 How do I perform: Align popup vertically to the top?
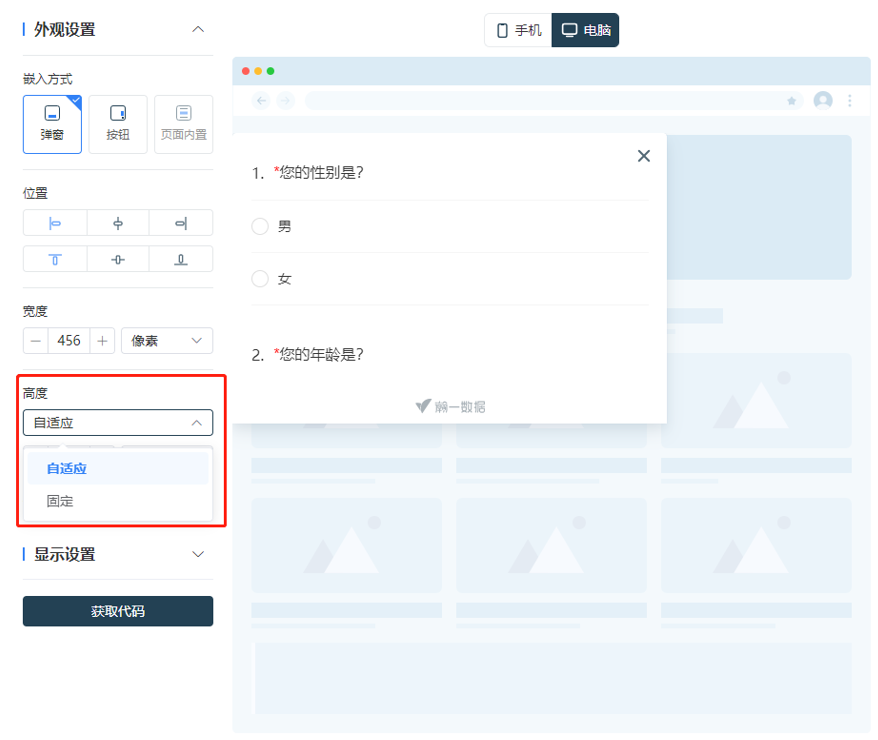pos(55,259)
